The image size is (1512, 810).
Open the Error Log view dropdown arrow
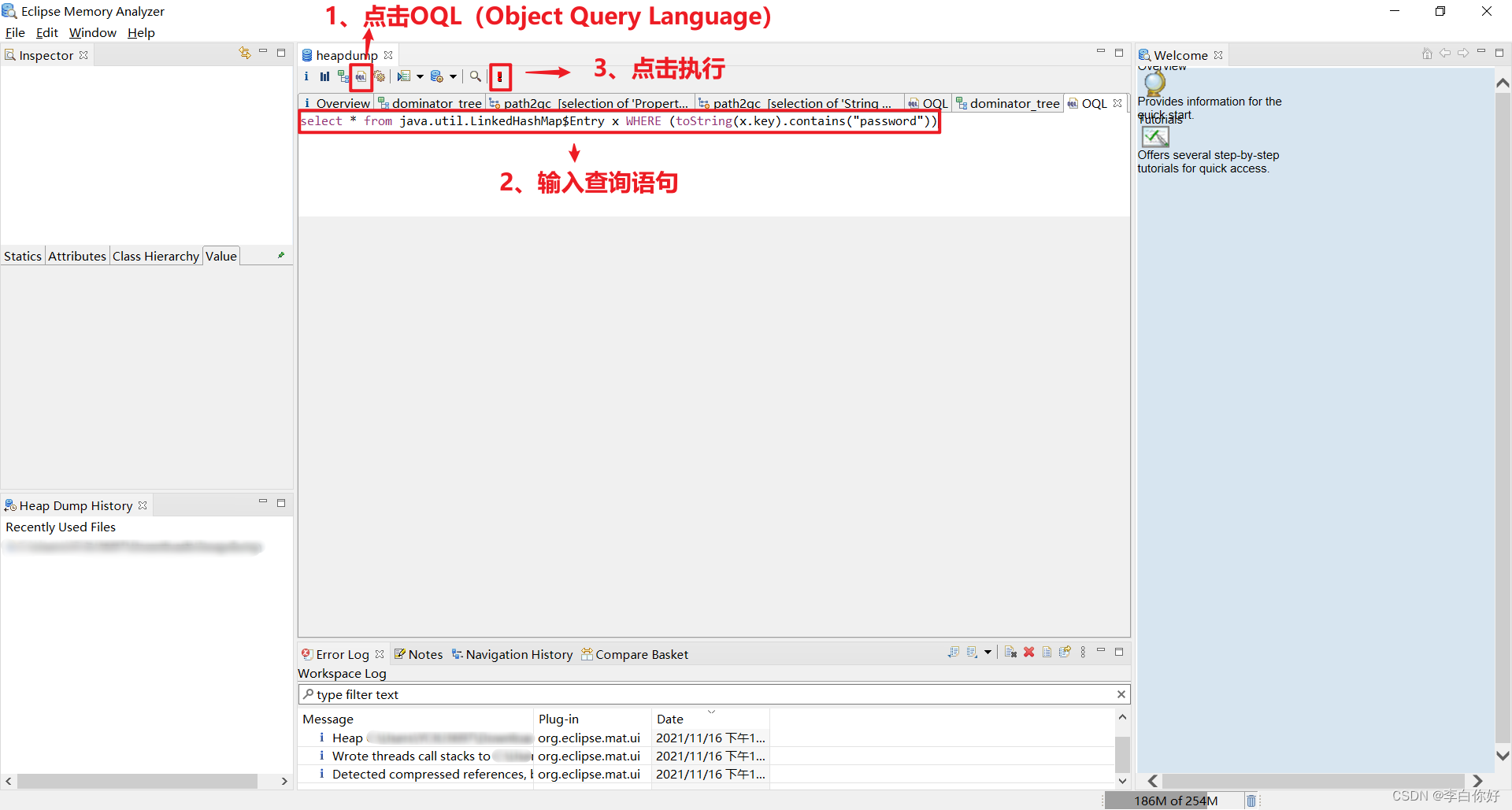tap(988, 653)
